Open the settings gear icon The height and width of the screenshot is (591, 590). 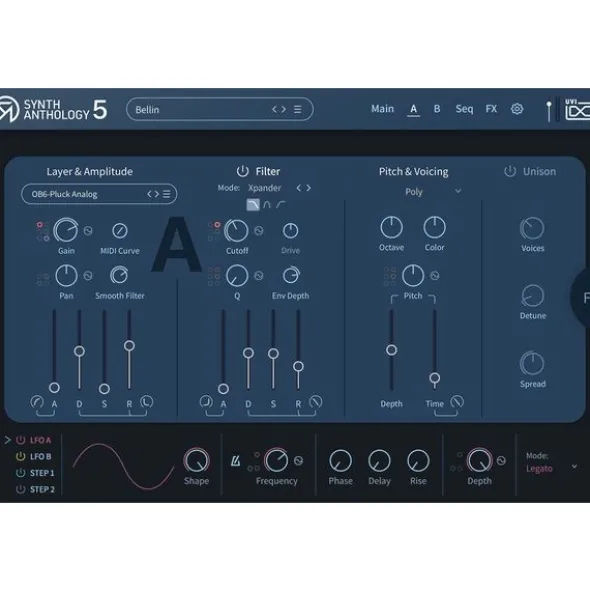516,109
